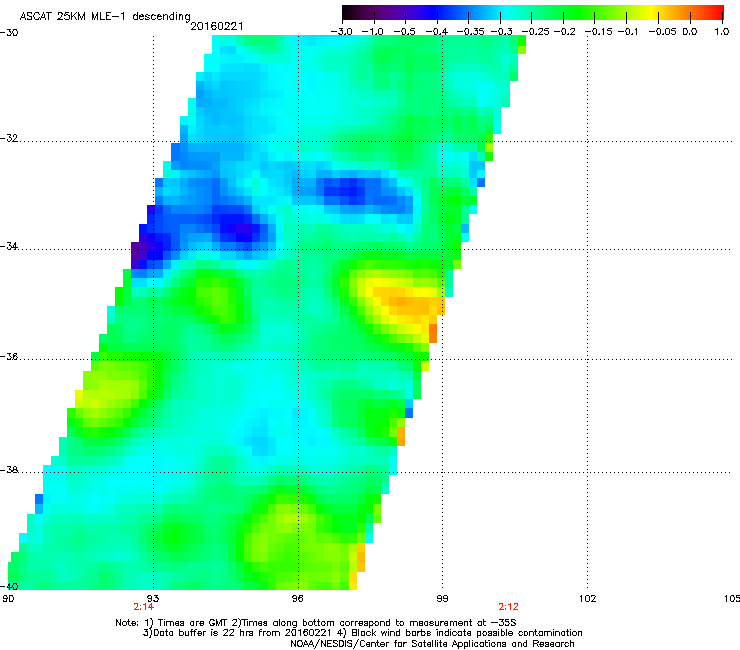740x650 pixels.
Task: Click the -3.0 color scale label
Action: point(341,32)
